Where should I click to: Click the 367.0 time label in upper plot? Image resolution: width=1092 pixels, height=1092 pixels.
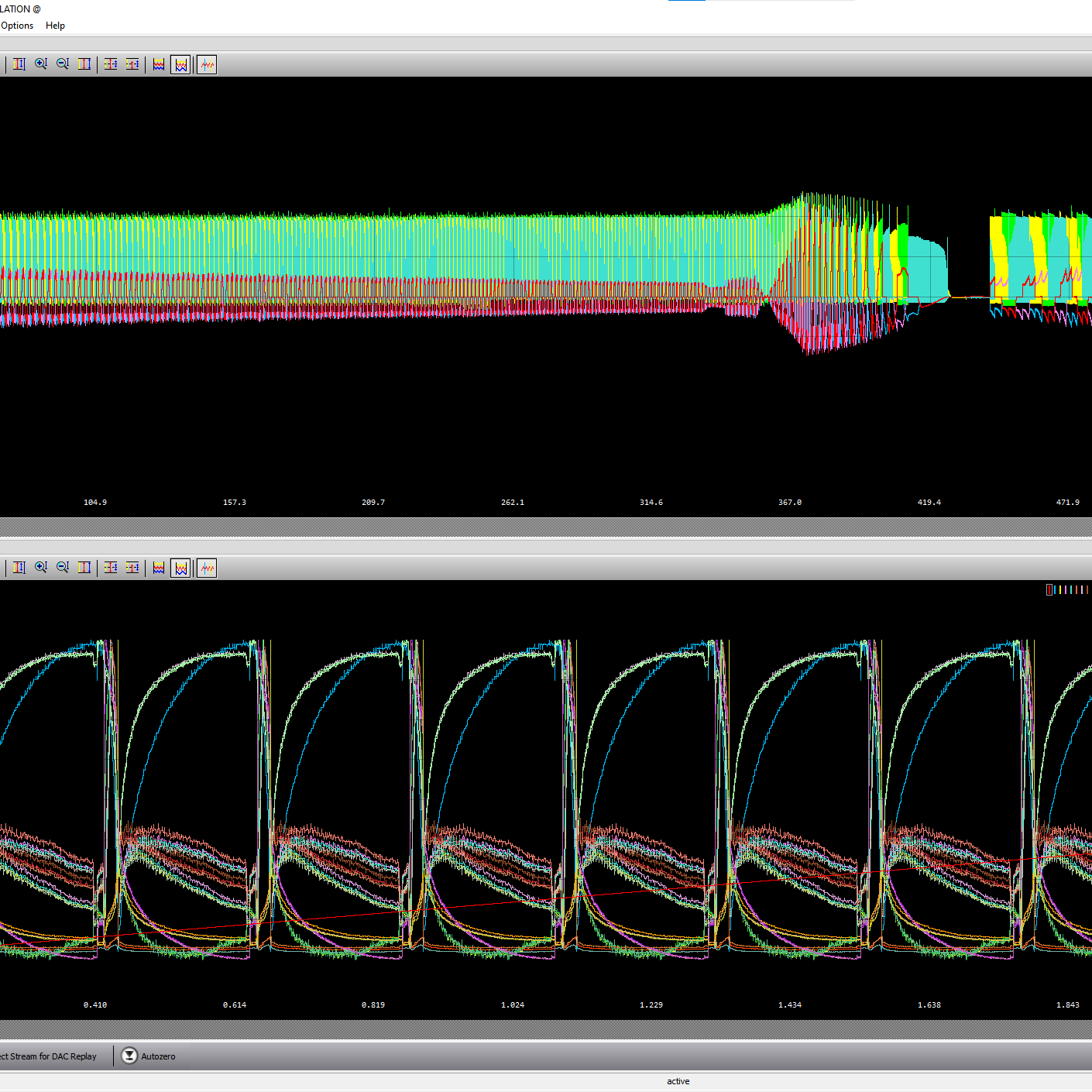click(x=790, y=503)
